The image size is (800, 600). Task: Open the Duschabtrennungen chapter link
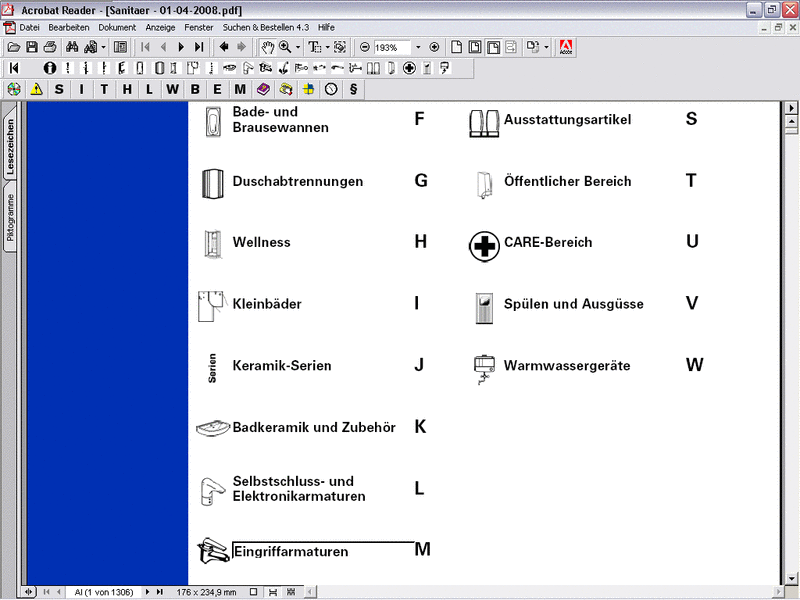(298, 182)
